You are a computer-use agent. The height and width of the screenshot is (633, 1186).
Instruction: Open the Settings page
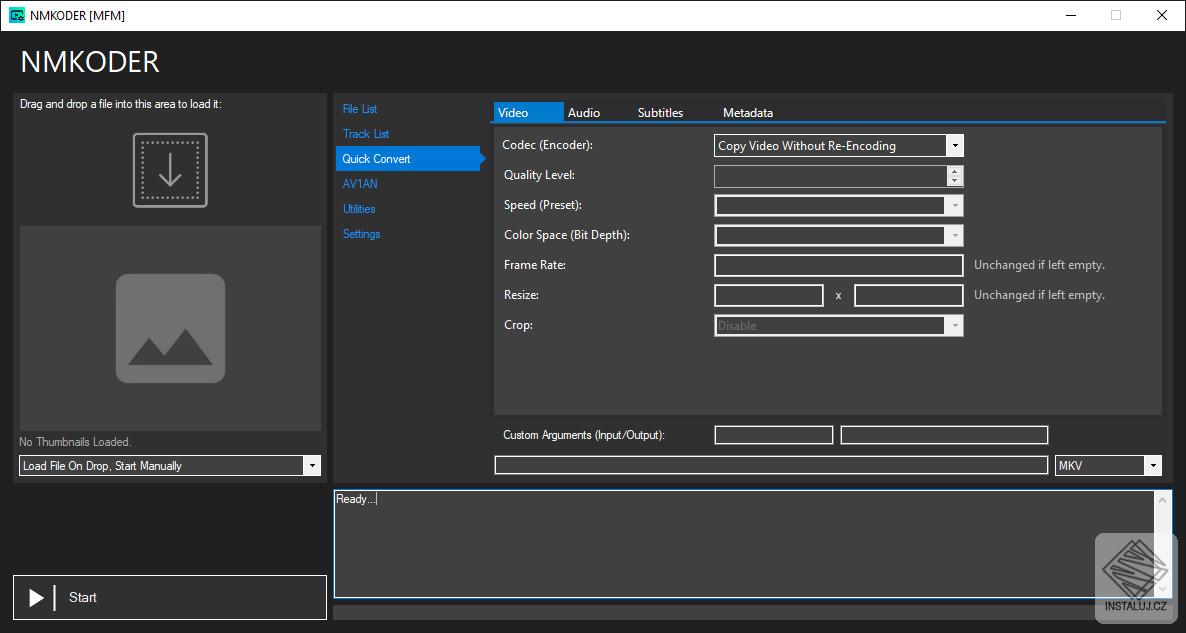pyautogui.click(x=362, y=234)
